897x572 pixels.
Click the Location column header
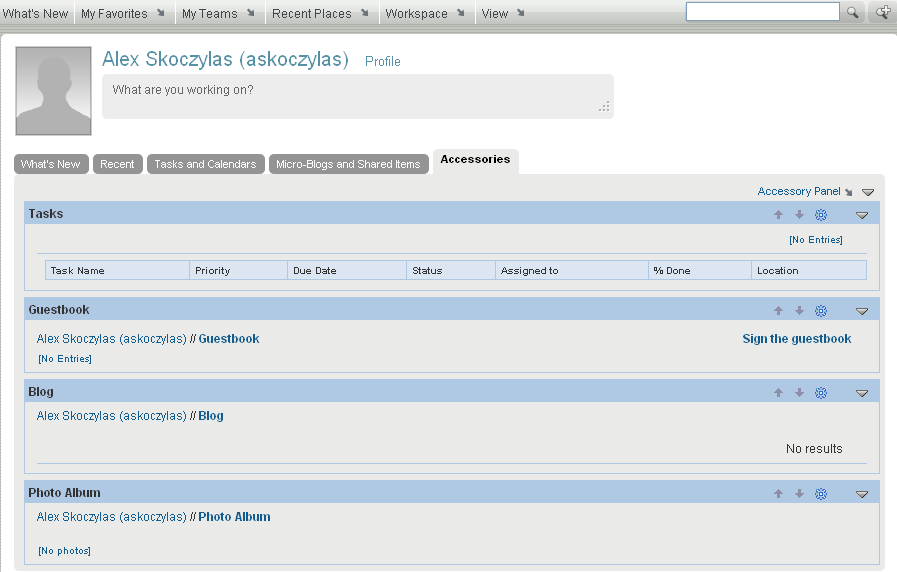809,271
